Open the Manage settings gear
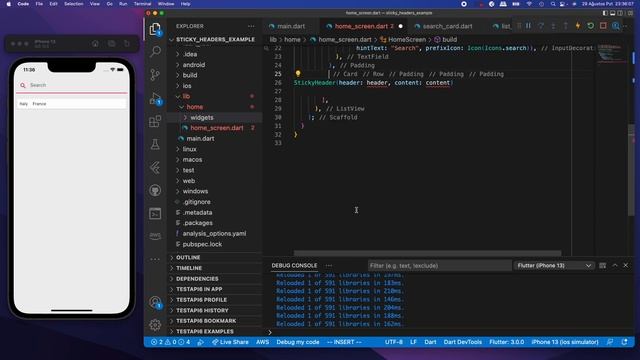Image resolution: width=640 pixels, height=360 pixels. [155, 325]
